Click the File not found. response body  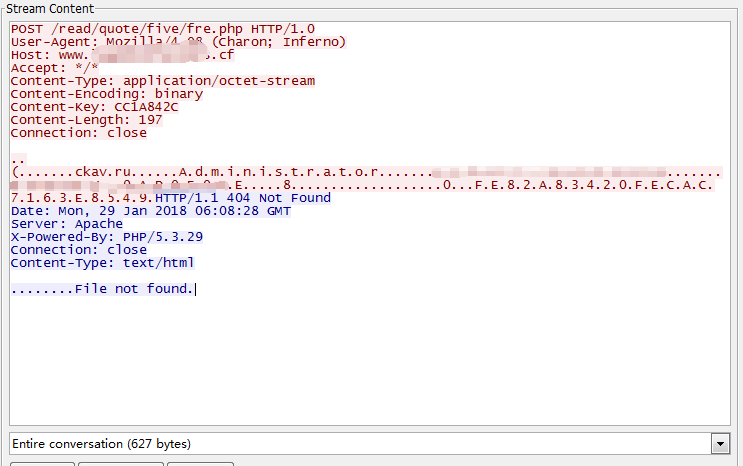134,289
